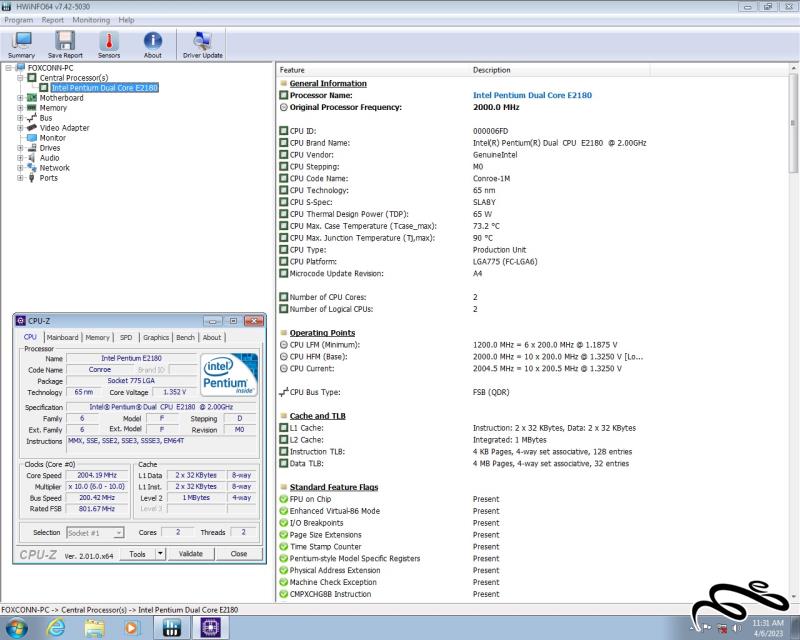Click the CPU-Z Close button
Screen dimensions: 800x640
[x=239, y=554]
